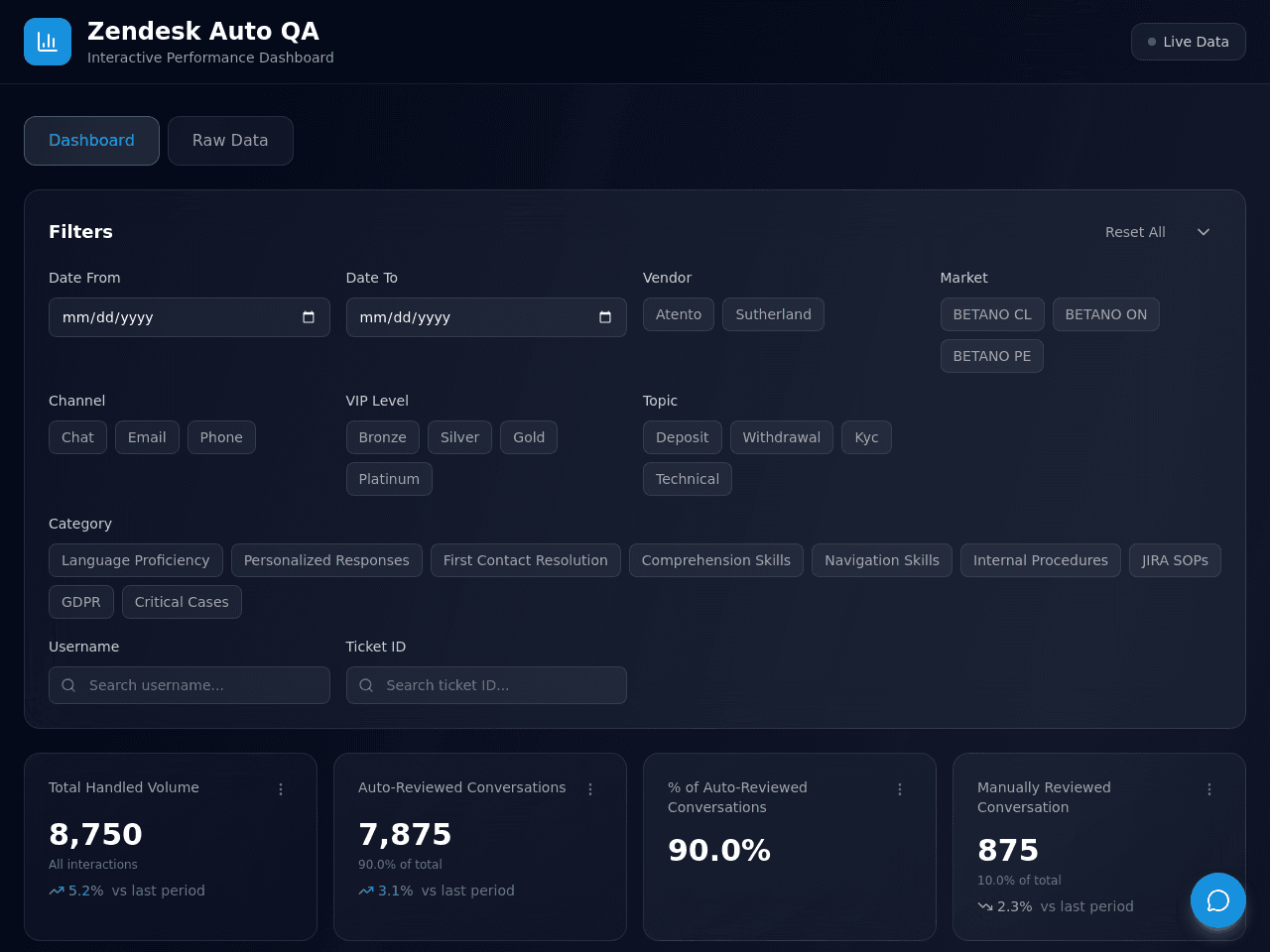Select the Language Proficiency category
1270x952 pixels.
pos(136,560)
